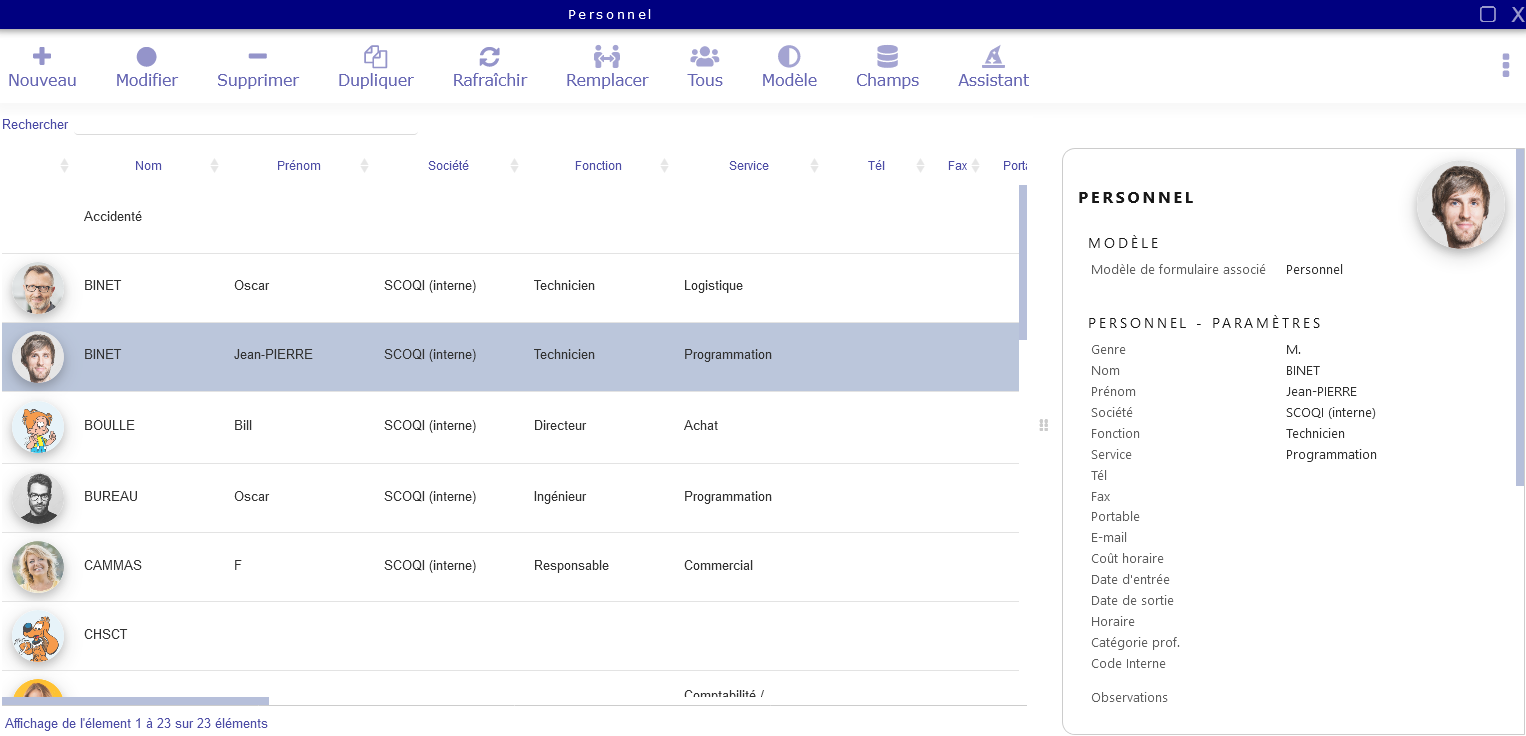
Task: Sort by the Fonction column header
Action: [x=598, y=166]
